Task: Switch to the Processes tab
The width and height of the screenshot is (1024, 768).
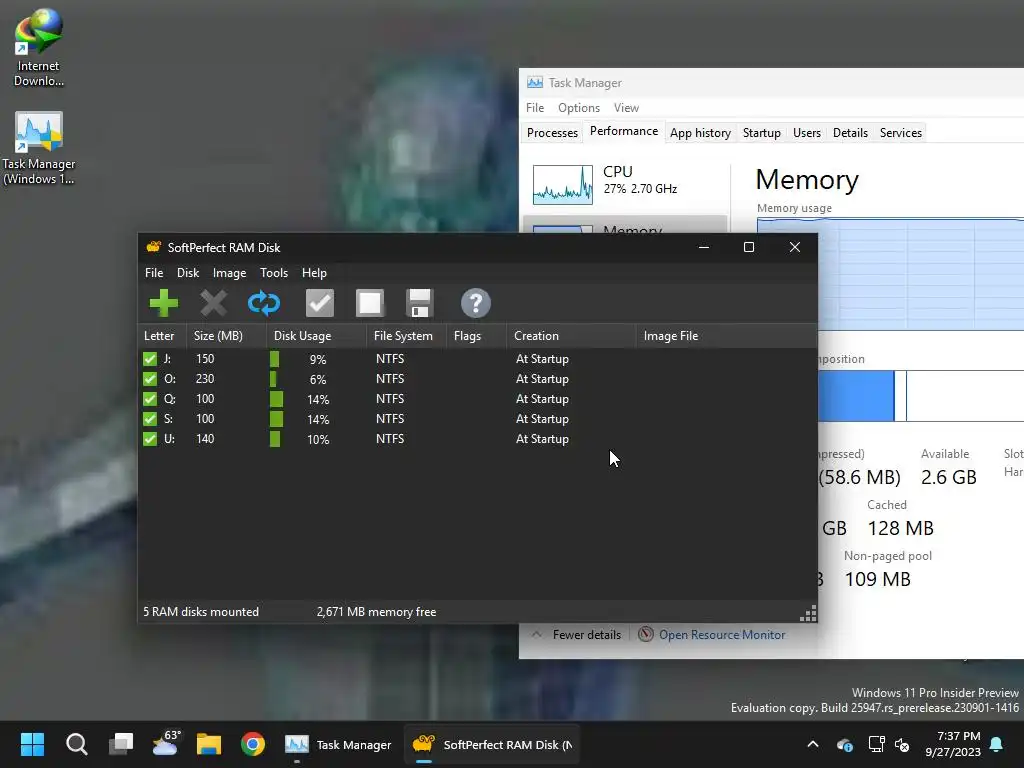Action: point(552,133)
